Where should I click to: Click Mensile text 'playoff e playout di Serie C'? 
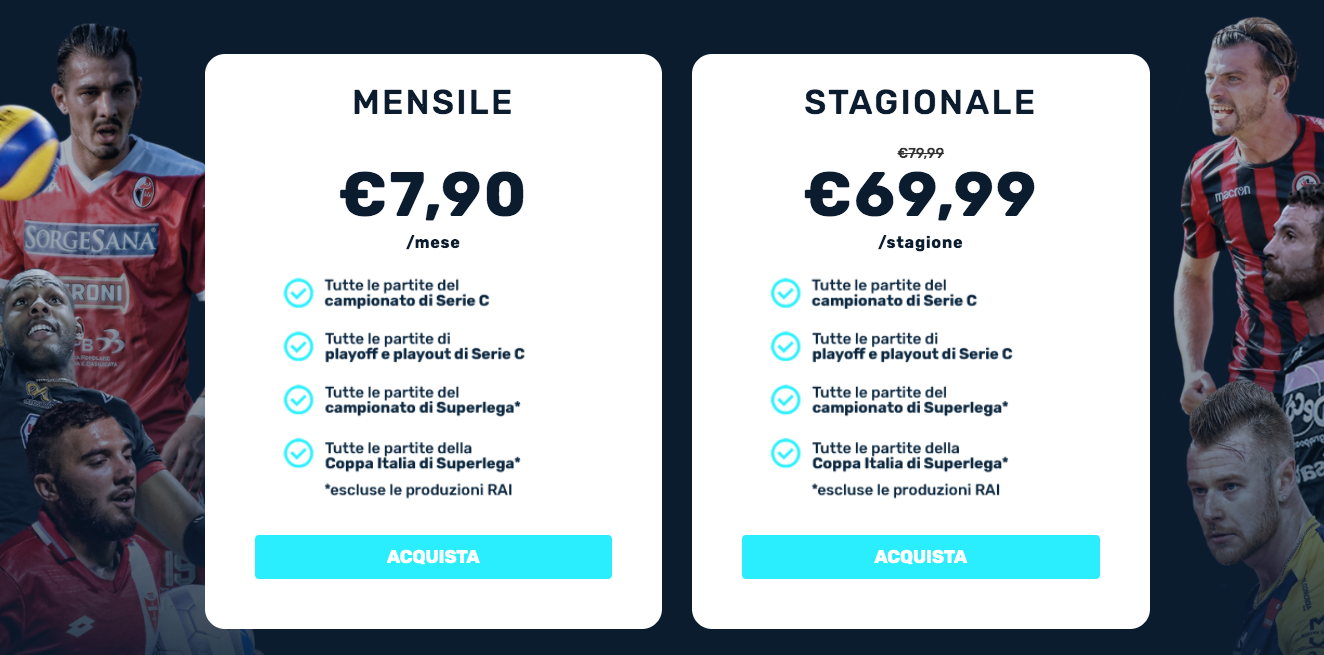point(424,354)
